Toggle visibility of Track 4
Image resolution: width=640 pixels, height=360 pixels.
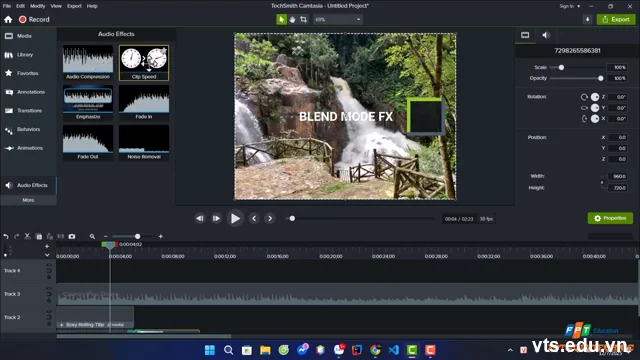[x=49, y=265]
